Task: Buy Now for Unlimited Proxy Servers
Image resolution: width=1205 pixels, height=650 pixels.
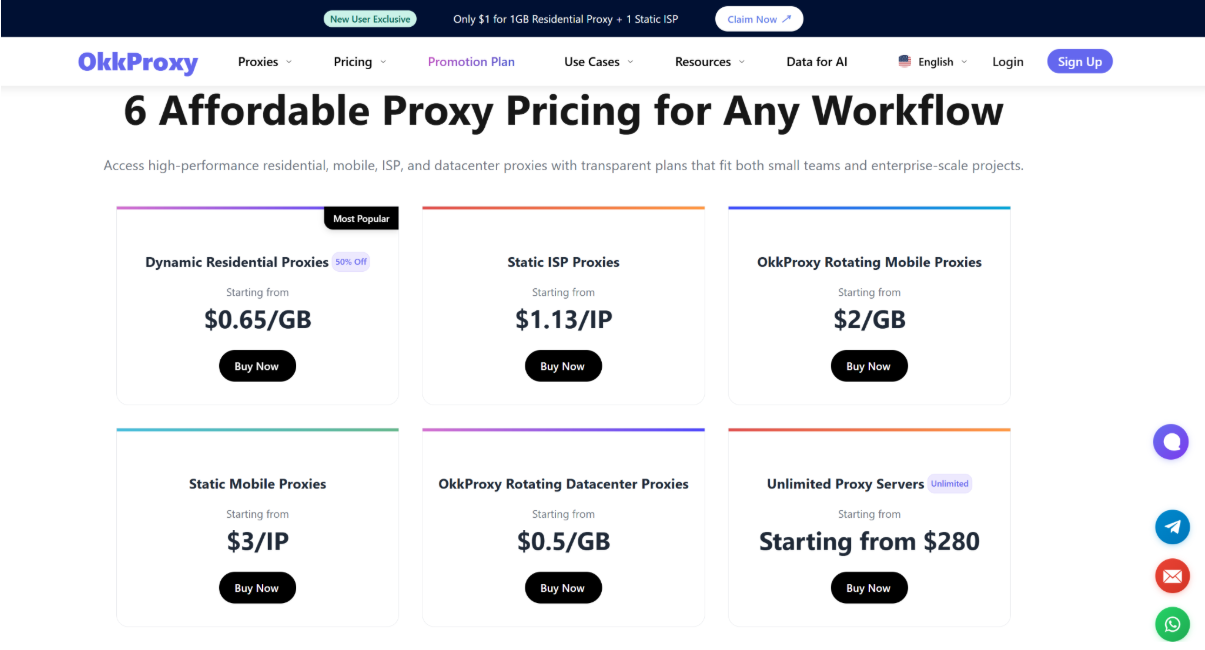Action: pos(869,588)
